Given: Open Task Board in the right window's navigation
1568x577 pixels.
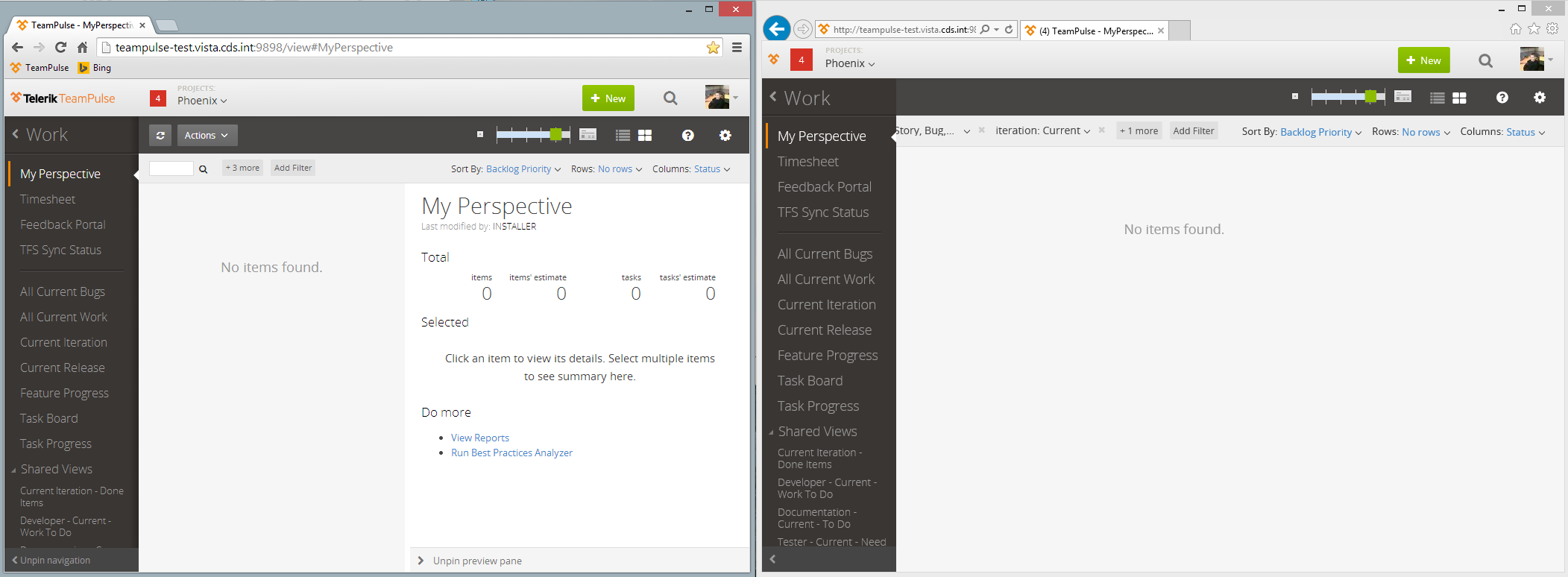Looking at the screenshot, I should (x=810, y=380).
